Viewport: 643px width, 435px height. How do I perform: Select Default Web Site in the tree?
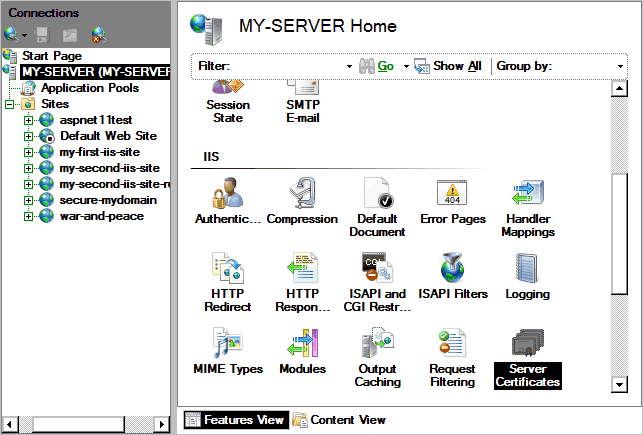(x=108, y=136)
